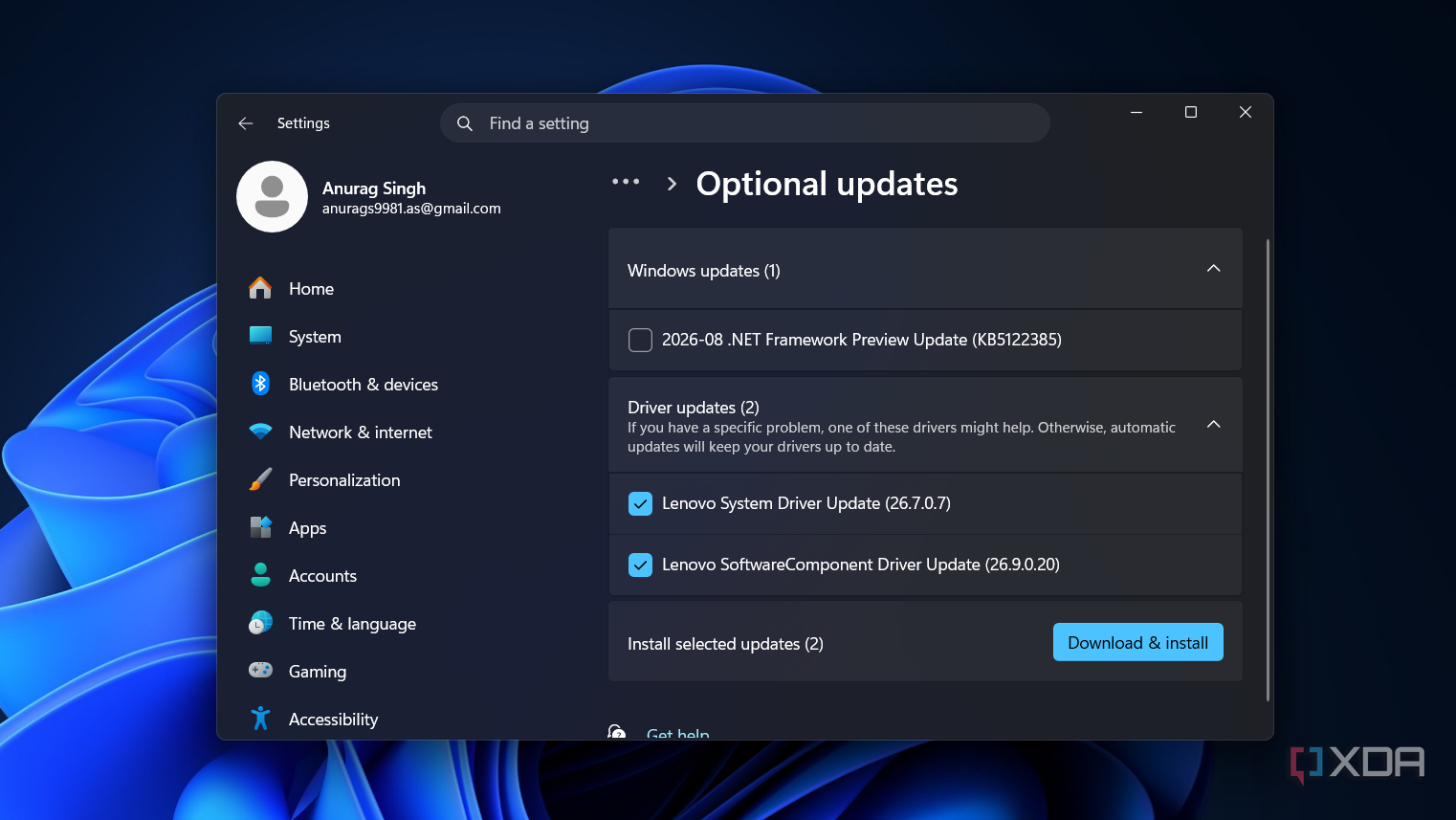Screen dimensions: 1456x820
Task: Click the Time & language clock icon
Action: (x=260, y=623)
